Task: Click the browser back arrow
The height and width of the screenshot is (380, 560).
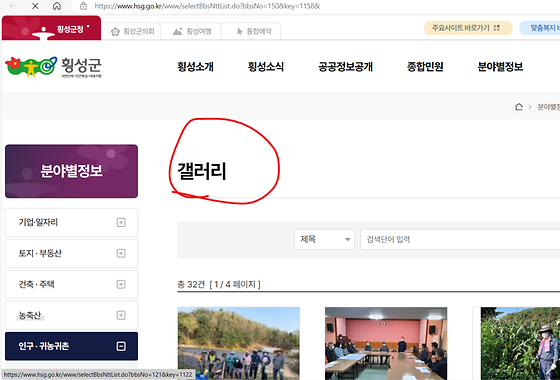Action: coord(14,6)
